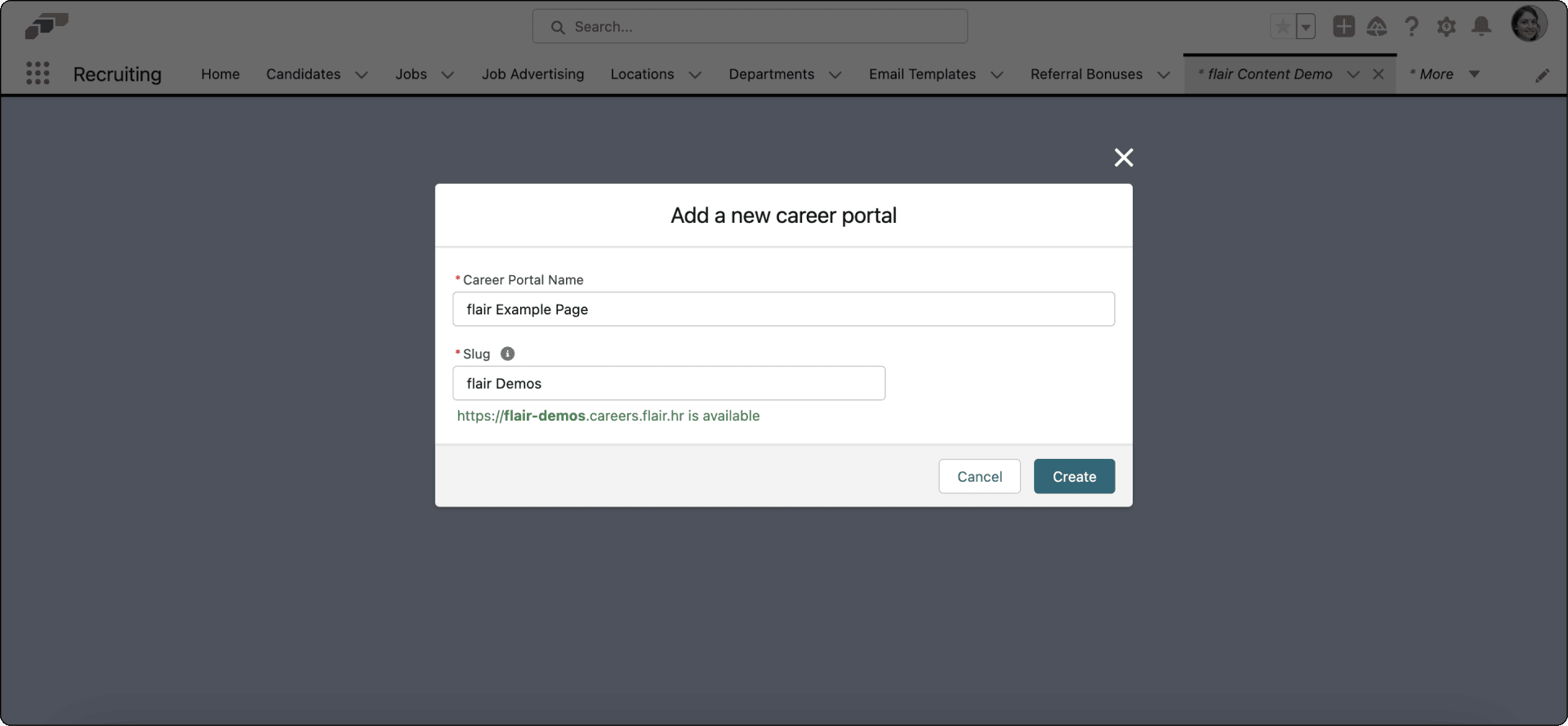
Task: Open the Departments tab
Action: point(771,74)
